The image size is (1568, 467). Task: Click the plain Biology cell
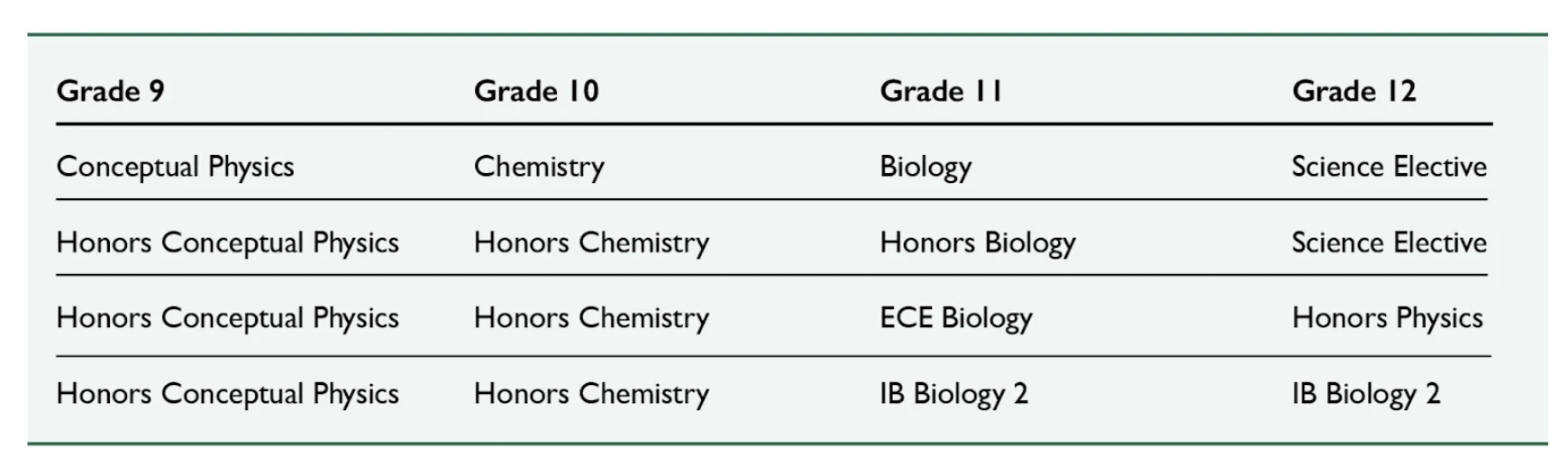pyautogui.click(x=925, y=167)
